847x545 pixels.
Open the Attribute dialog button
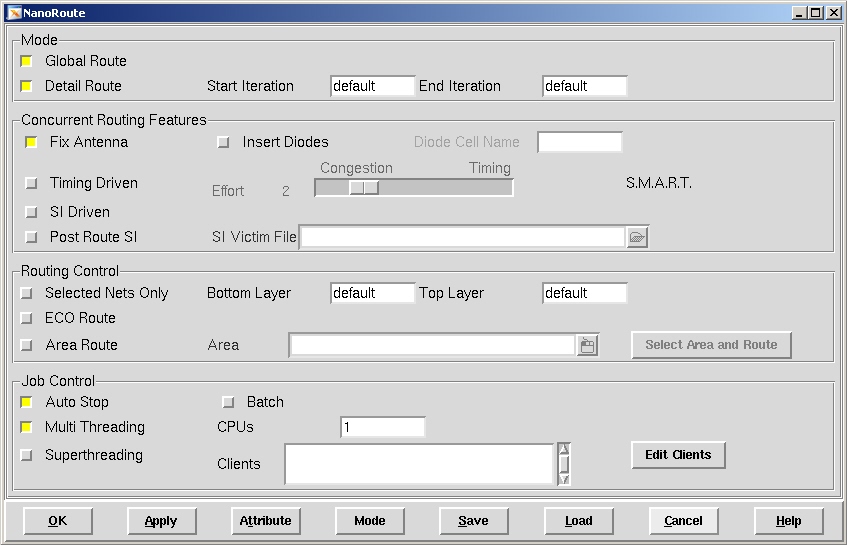pyautogui.click(x=266, y=521)
